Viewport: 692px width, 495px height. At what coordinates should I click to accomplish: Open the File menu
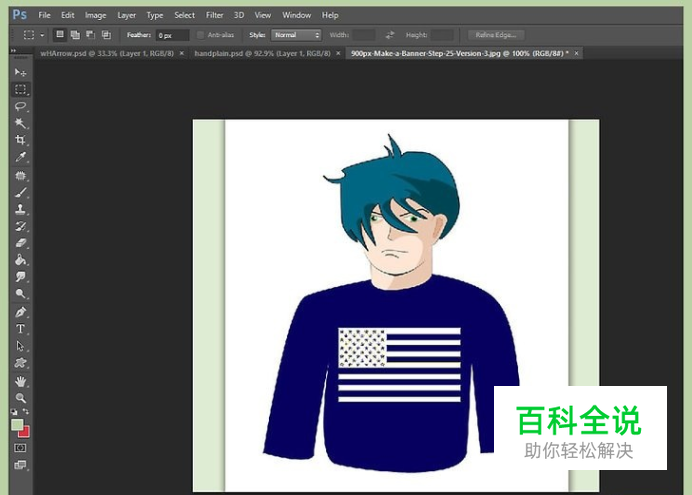(x=44, y=15)
